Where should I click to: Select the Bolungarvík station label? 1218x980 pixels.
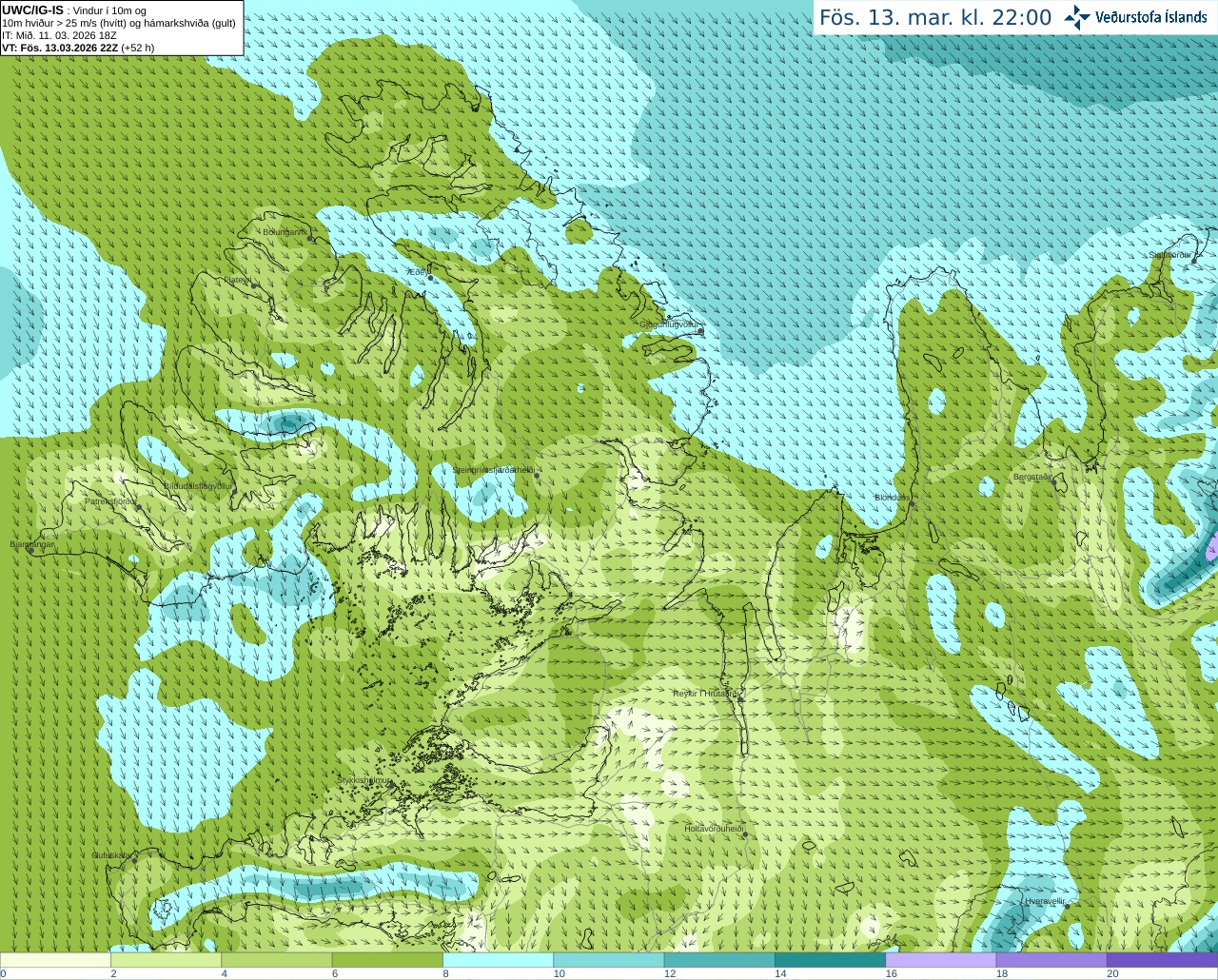(285, 232)
